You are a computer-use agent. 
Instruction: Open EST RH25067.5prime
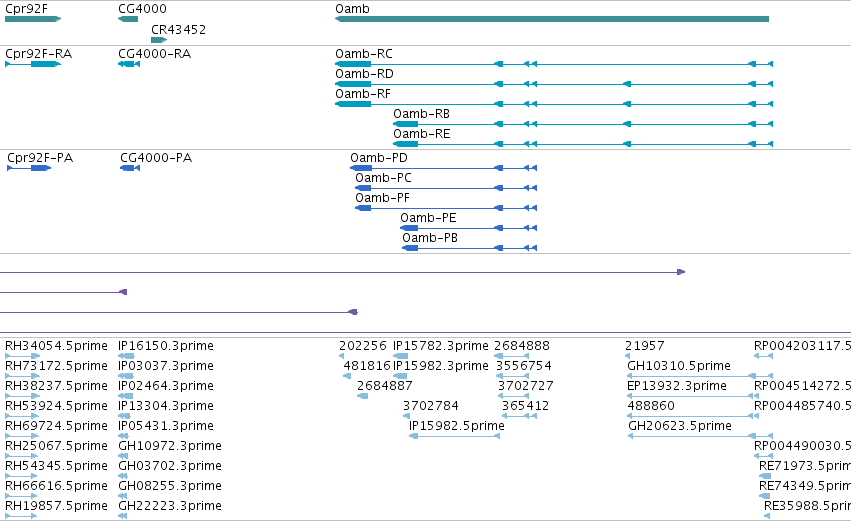click(x=56, y=446)
